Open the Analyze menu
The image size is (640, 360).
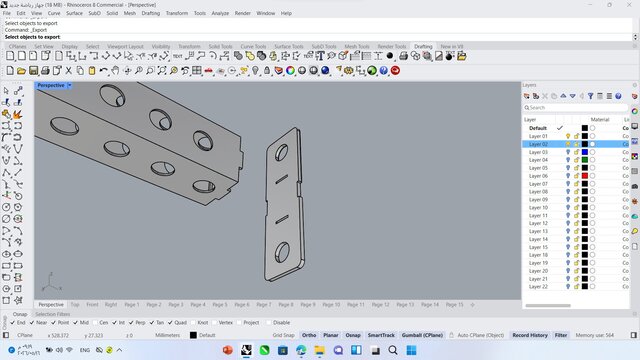(220, 13)
